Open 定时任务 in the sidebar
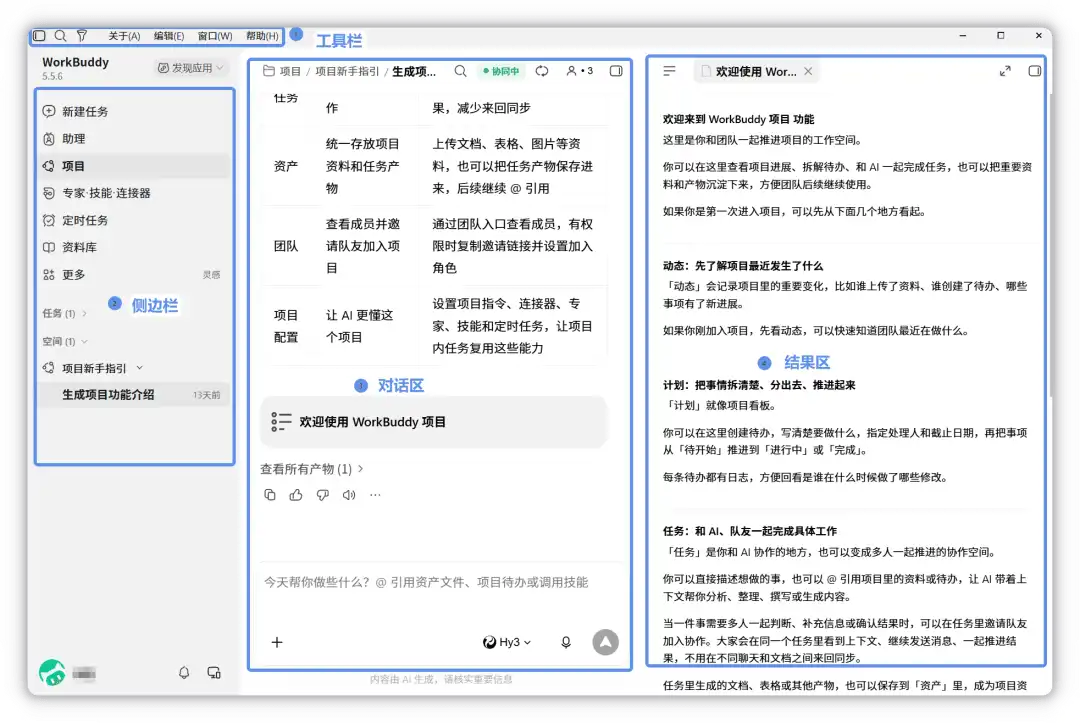The height and width of the screenshot is (723, 1080). click(x=134, y=220)
